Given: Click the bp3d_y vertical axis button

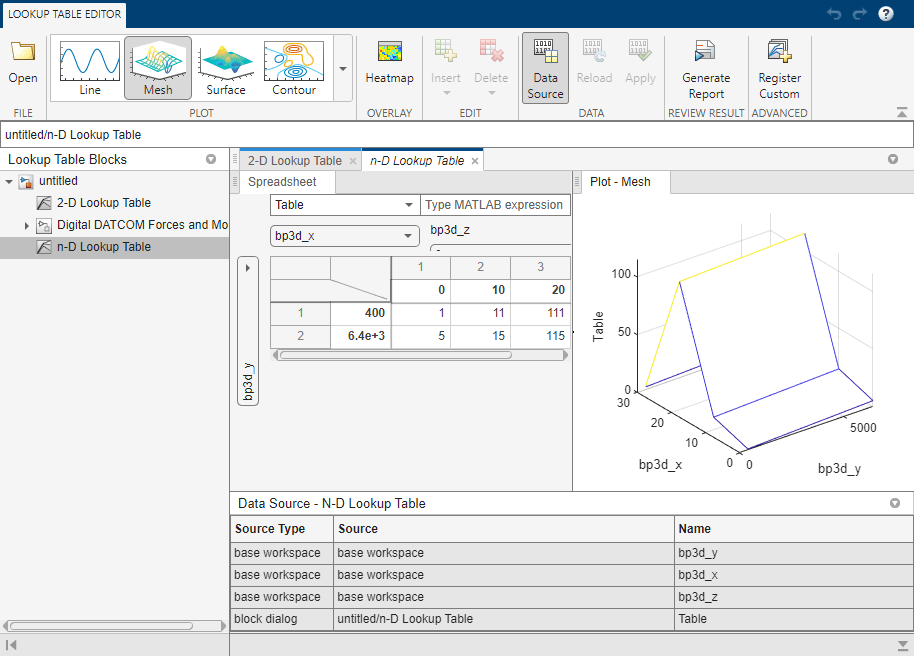Looking at the screenshot, I should (x=248, y=380).
